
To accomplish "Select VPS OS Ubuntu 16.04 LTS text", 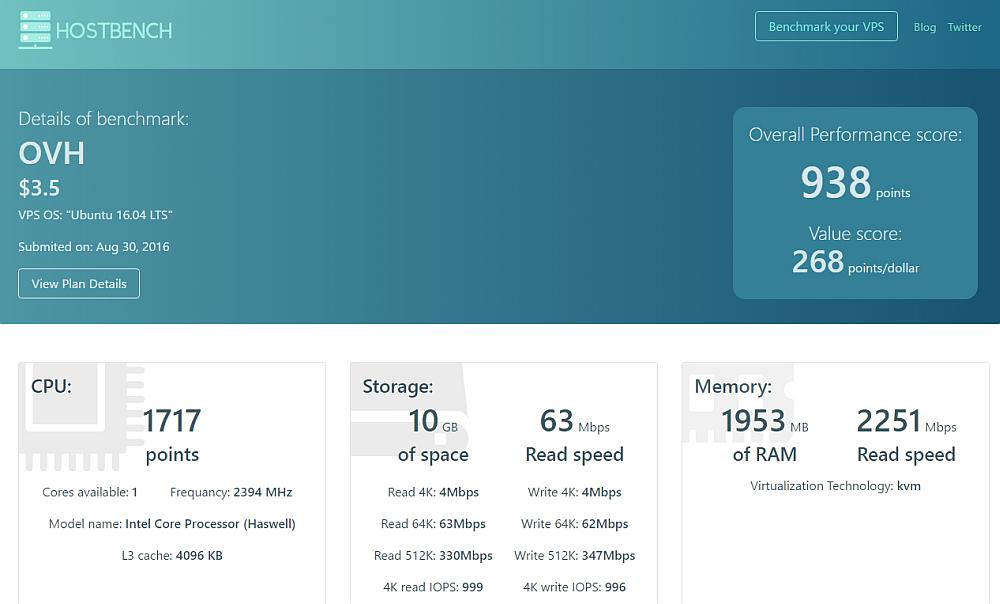I will coord(96,215).
